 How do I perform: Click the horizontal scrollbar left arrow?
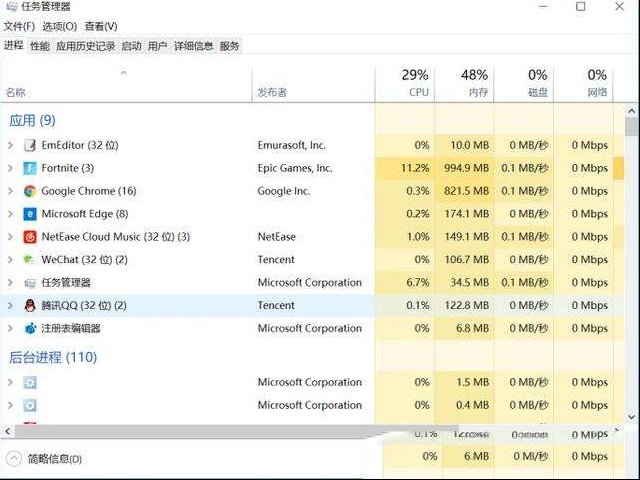pos(7,431)
